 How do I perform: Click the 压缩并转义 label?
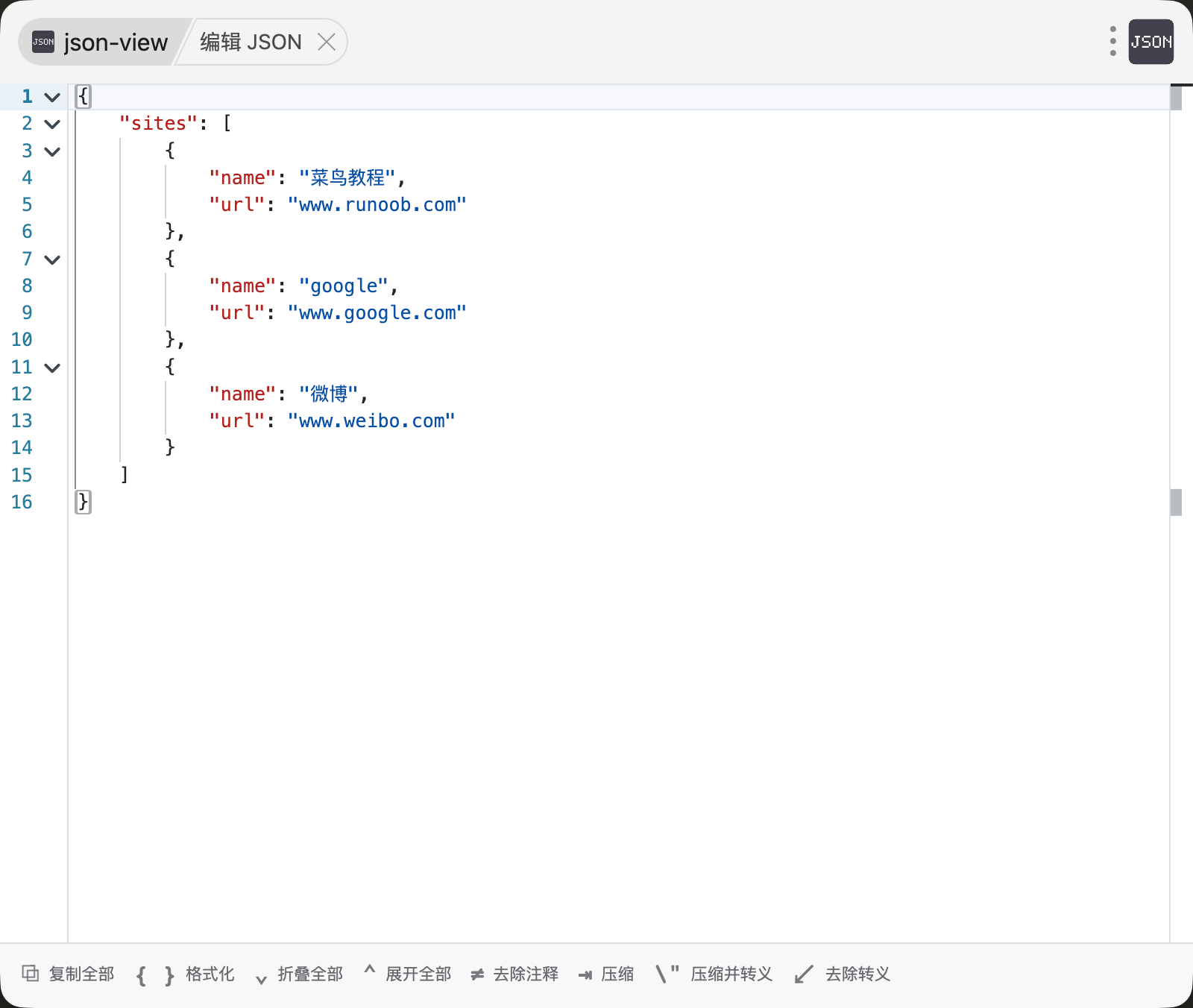[731, 974]
